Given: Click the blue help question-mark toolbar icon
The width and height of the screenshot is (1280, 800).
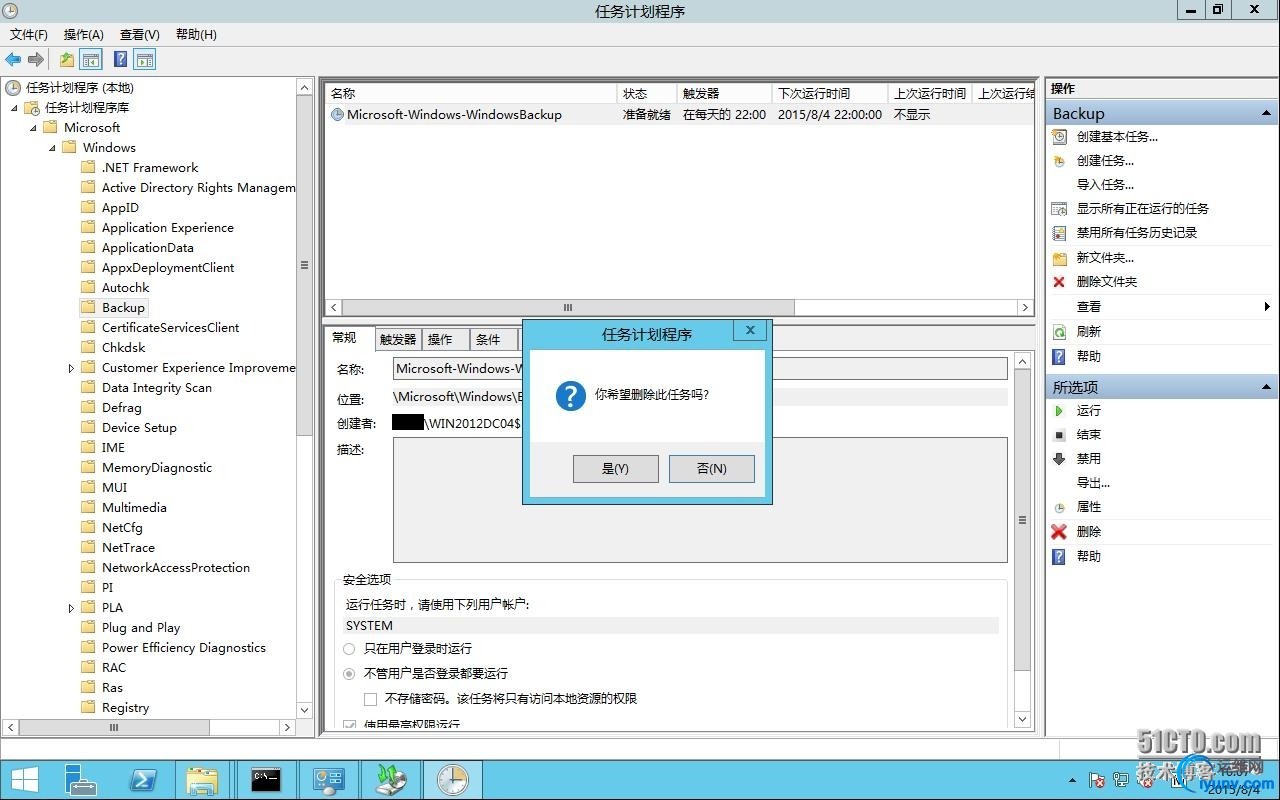Looking at the screenshot, I should pos(120,60).
